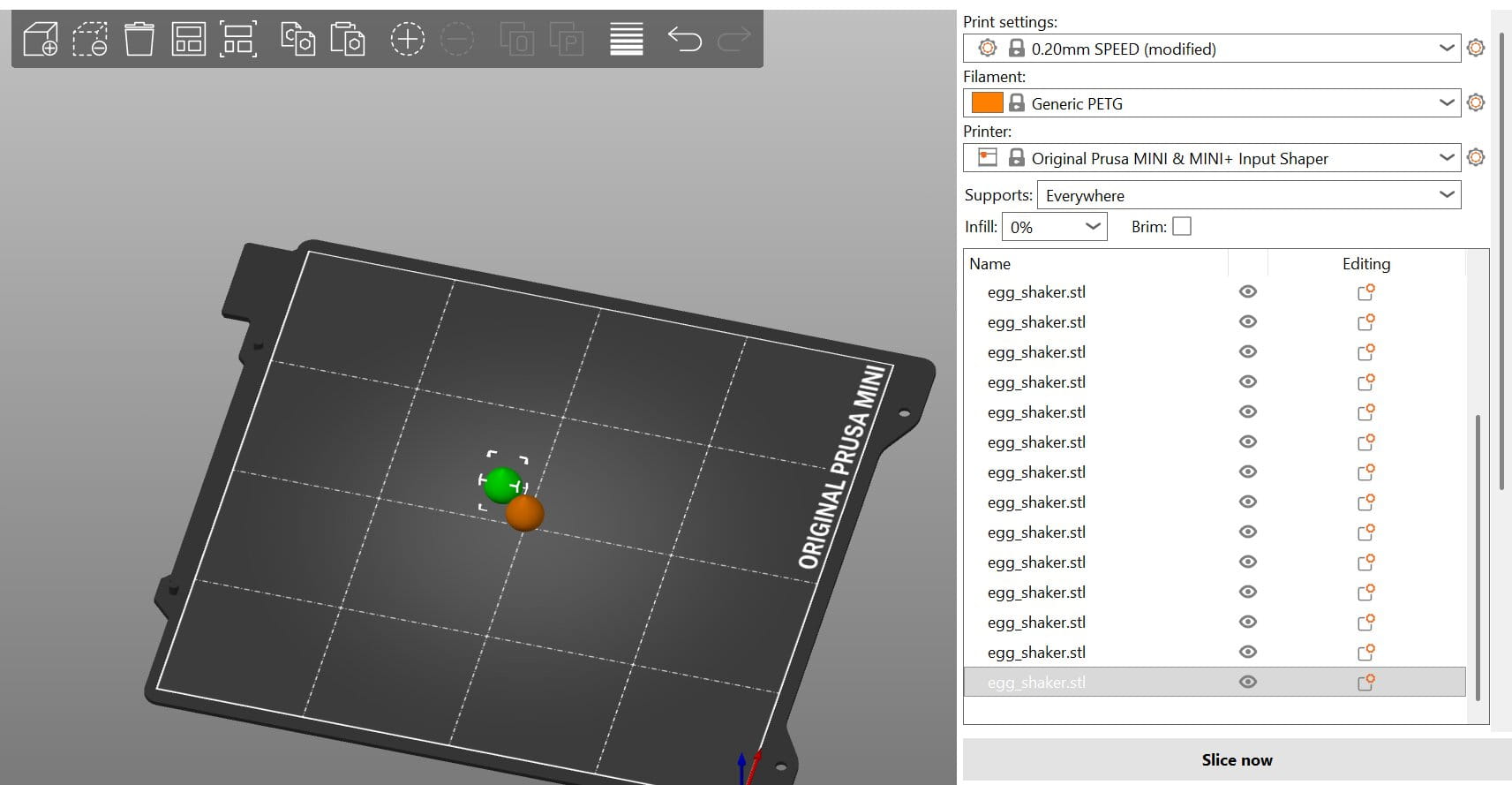Screen dimensions: 1512x785
Task: Click the printer preset icon inside dropdown
Action: click(x=988, y=157)
